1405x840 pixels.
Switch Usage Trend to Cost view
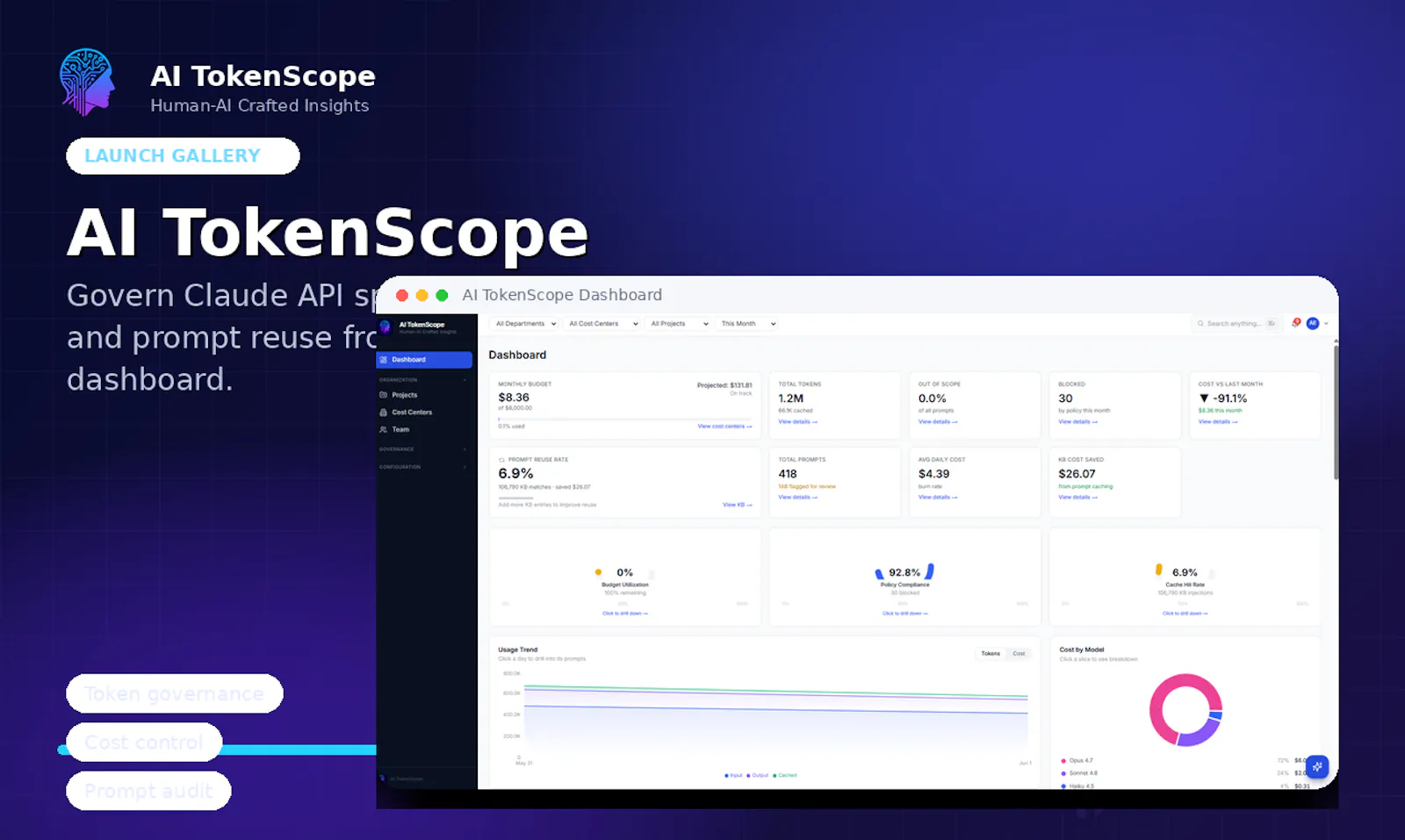[x=1019, y=654]
